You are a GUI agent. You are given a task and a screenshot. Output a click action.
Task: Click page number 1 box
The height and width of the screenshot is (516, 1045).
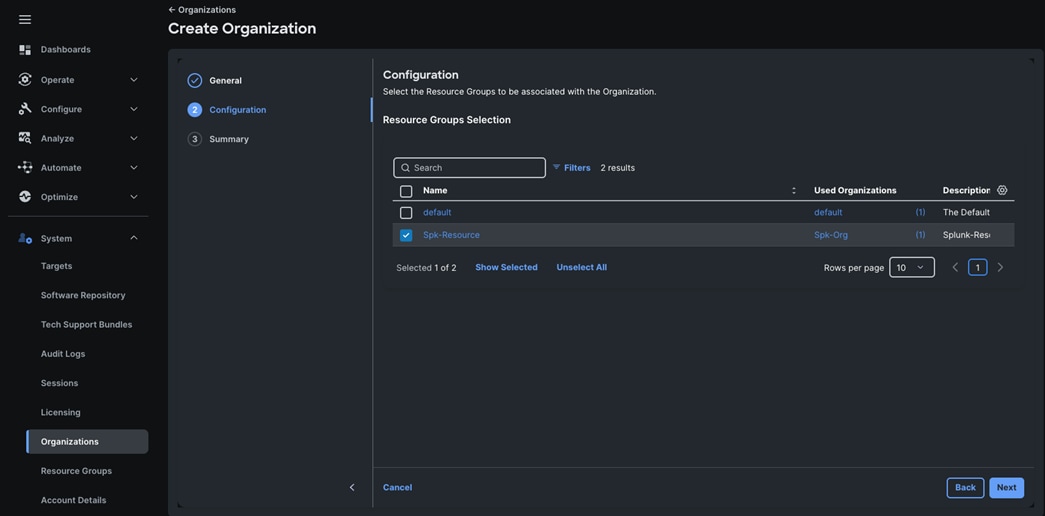pyautogui.click(x=977, y=267)
